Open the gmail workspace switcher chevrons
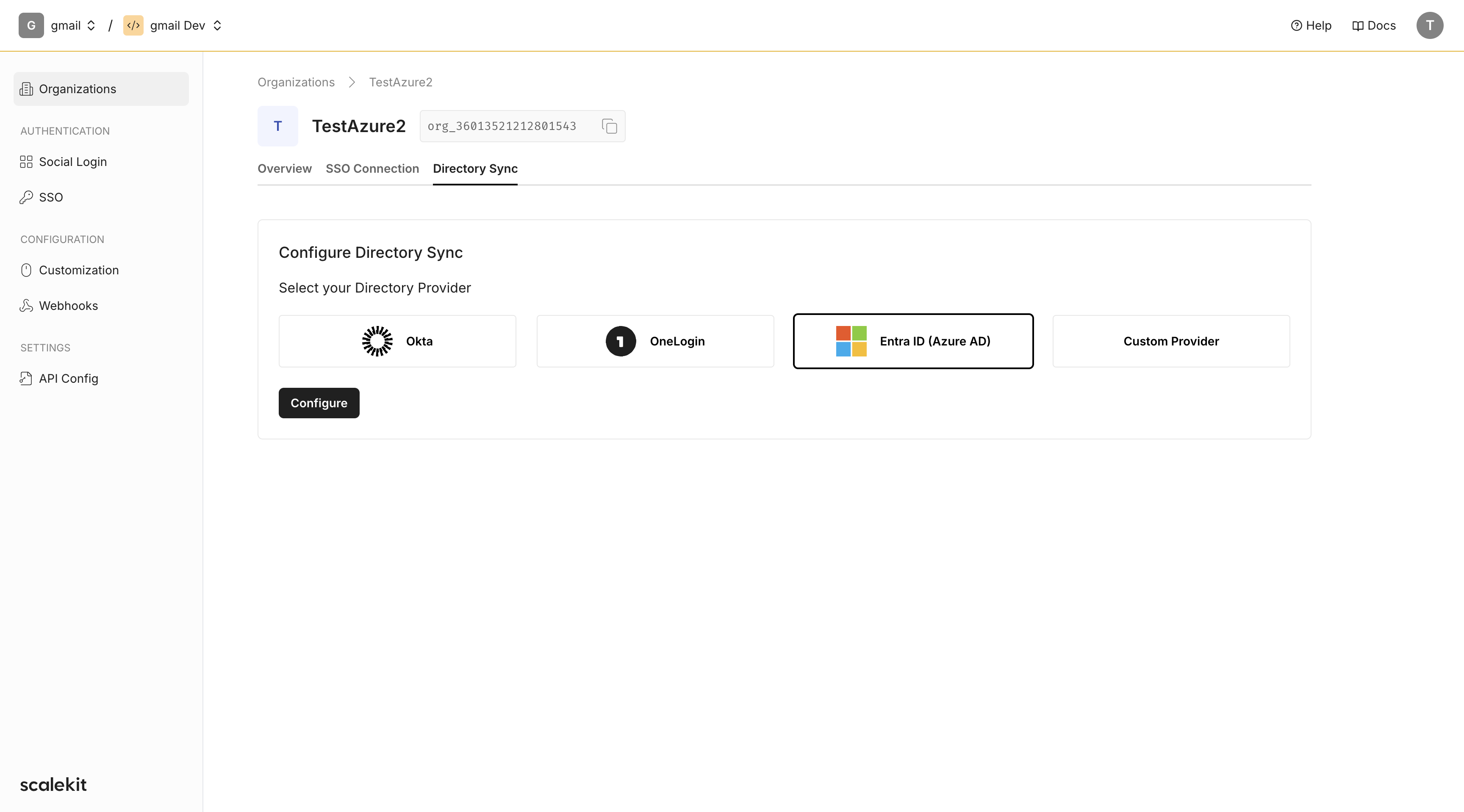 [91, 25]
